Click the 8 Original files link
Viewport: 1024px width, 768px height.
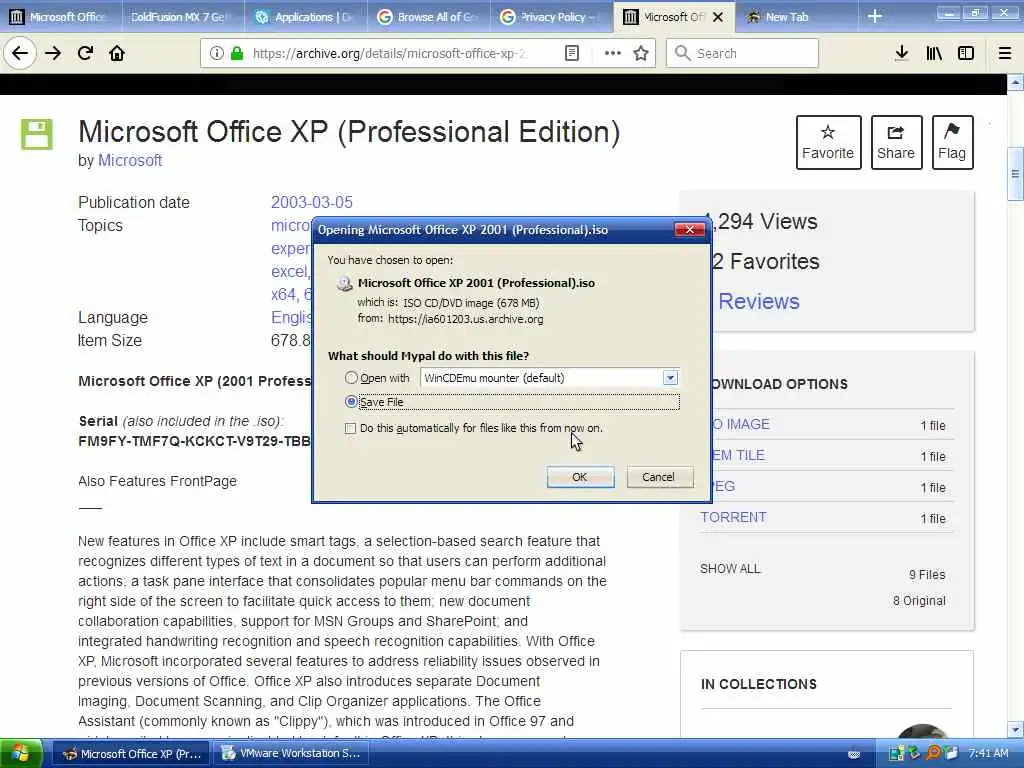coord(919,601)
